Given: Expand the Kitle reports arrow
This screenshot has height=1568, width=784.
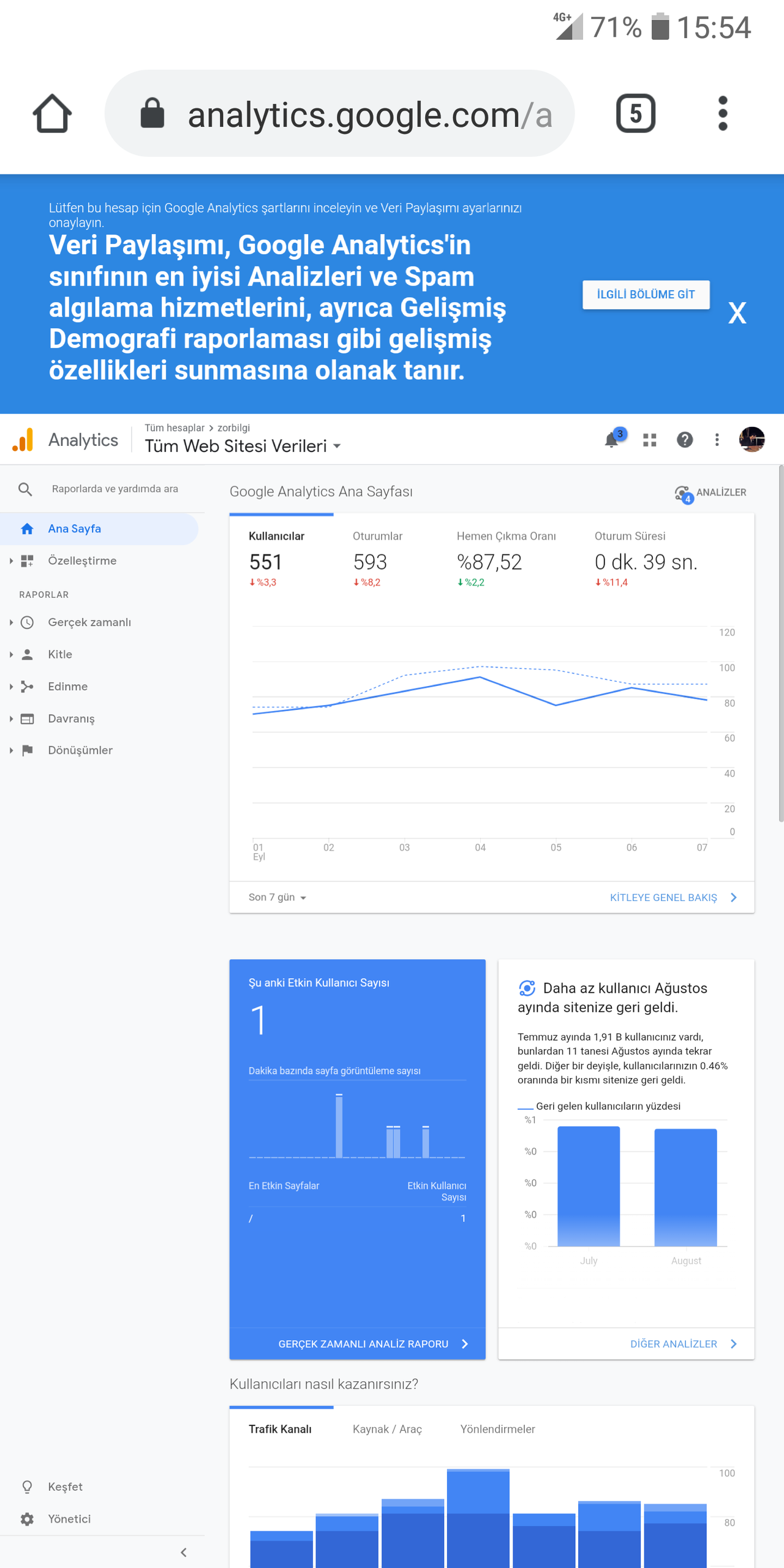Looking at the screenshot, I should click(11, 654).
